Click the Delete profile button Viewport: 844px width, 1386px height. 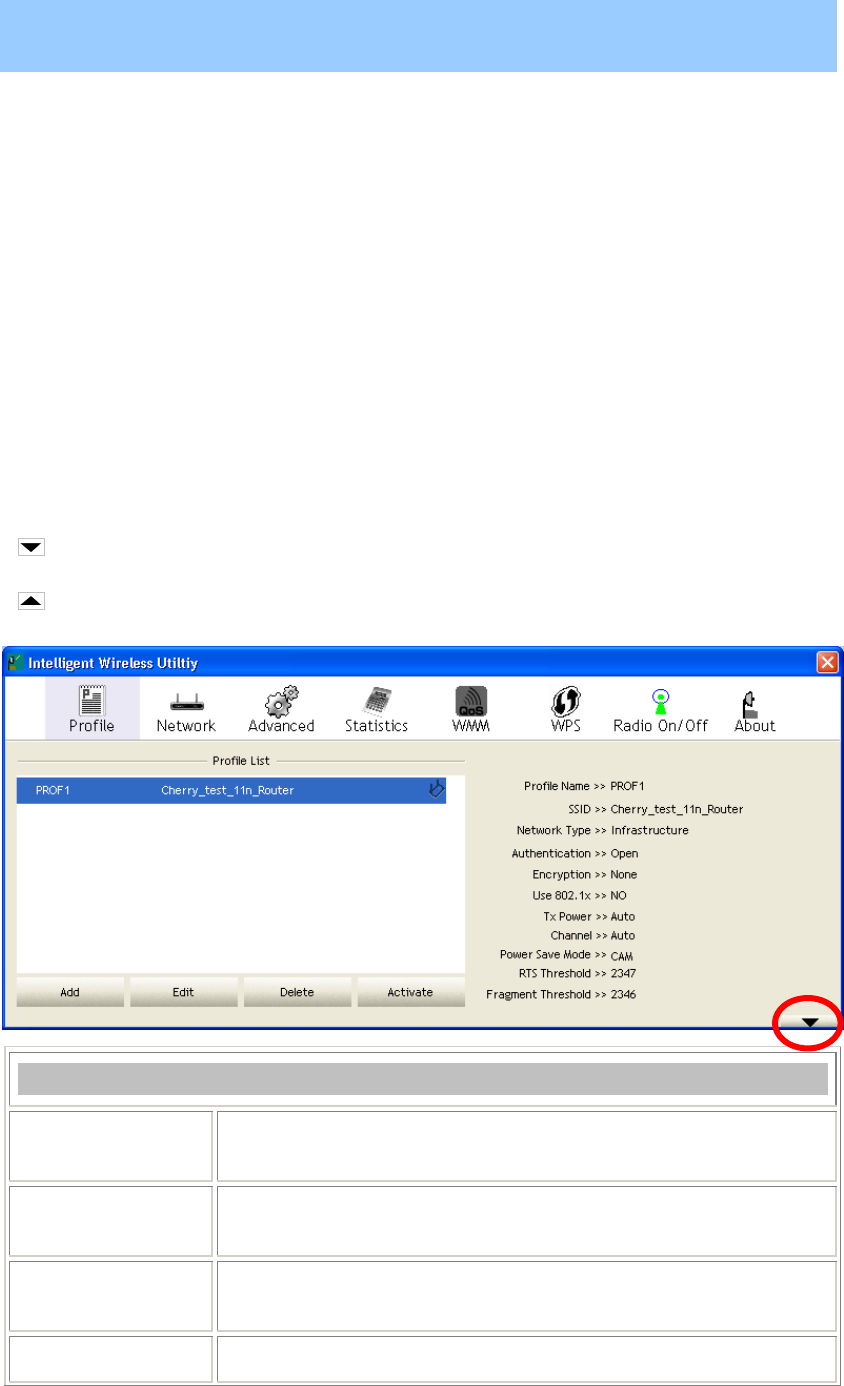(x=297, y=992)
